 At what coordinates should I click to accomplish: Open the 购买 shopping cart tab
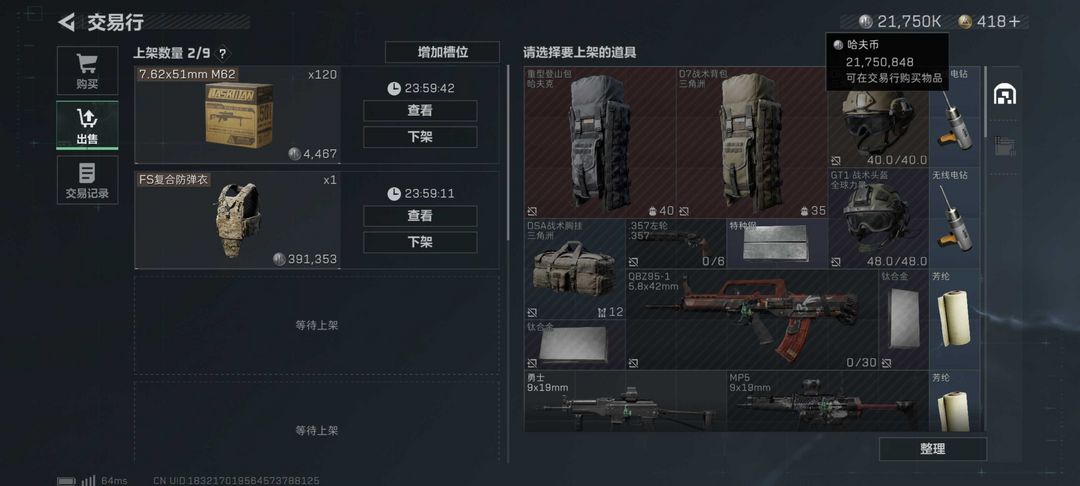[x=87, y=71]
